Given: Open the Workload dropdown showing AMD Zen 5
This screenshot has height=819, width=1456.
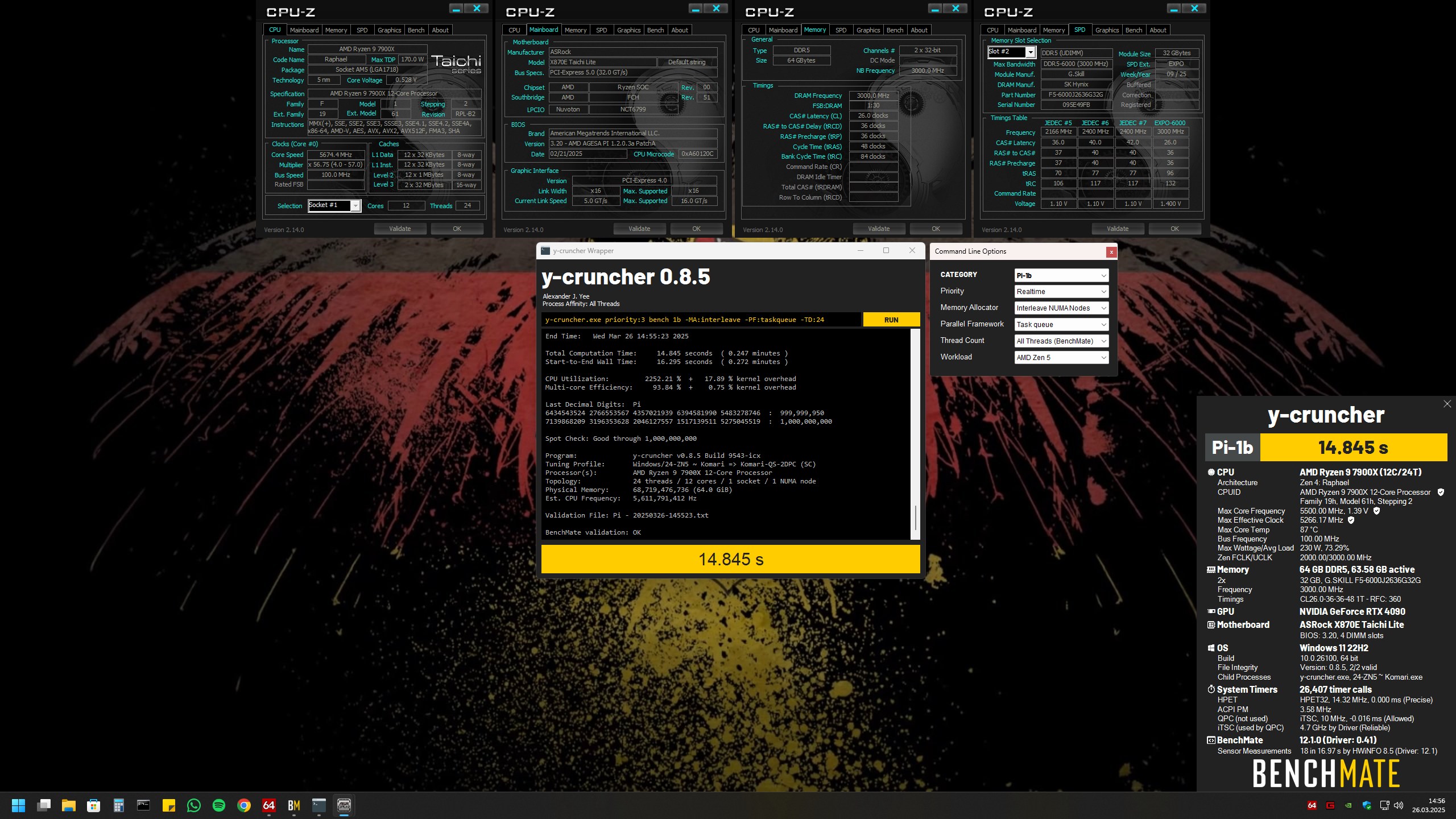Looking at the screenshot, I should 1061,358.
